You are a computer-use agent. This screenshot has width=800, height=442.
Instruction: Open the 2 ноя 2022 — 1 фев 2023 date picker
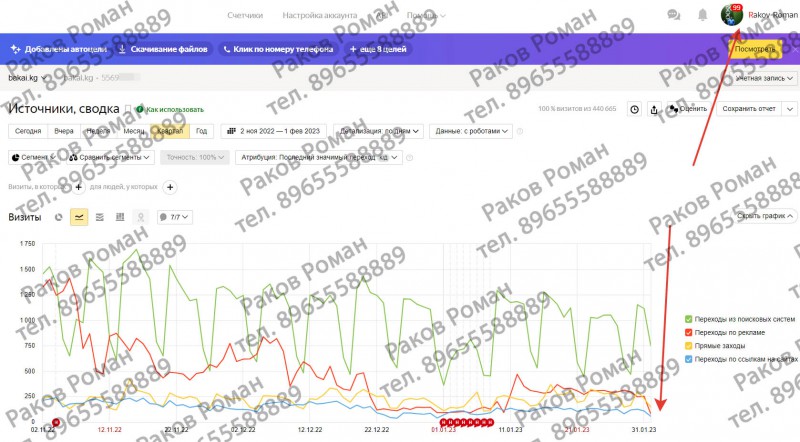click(x=273, y=131)
